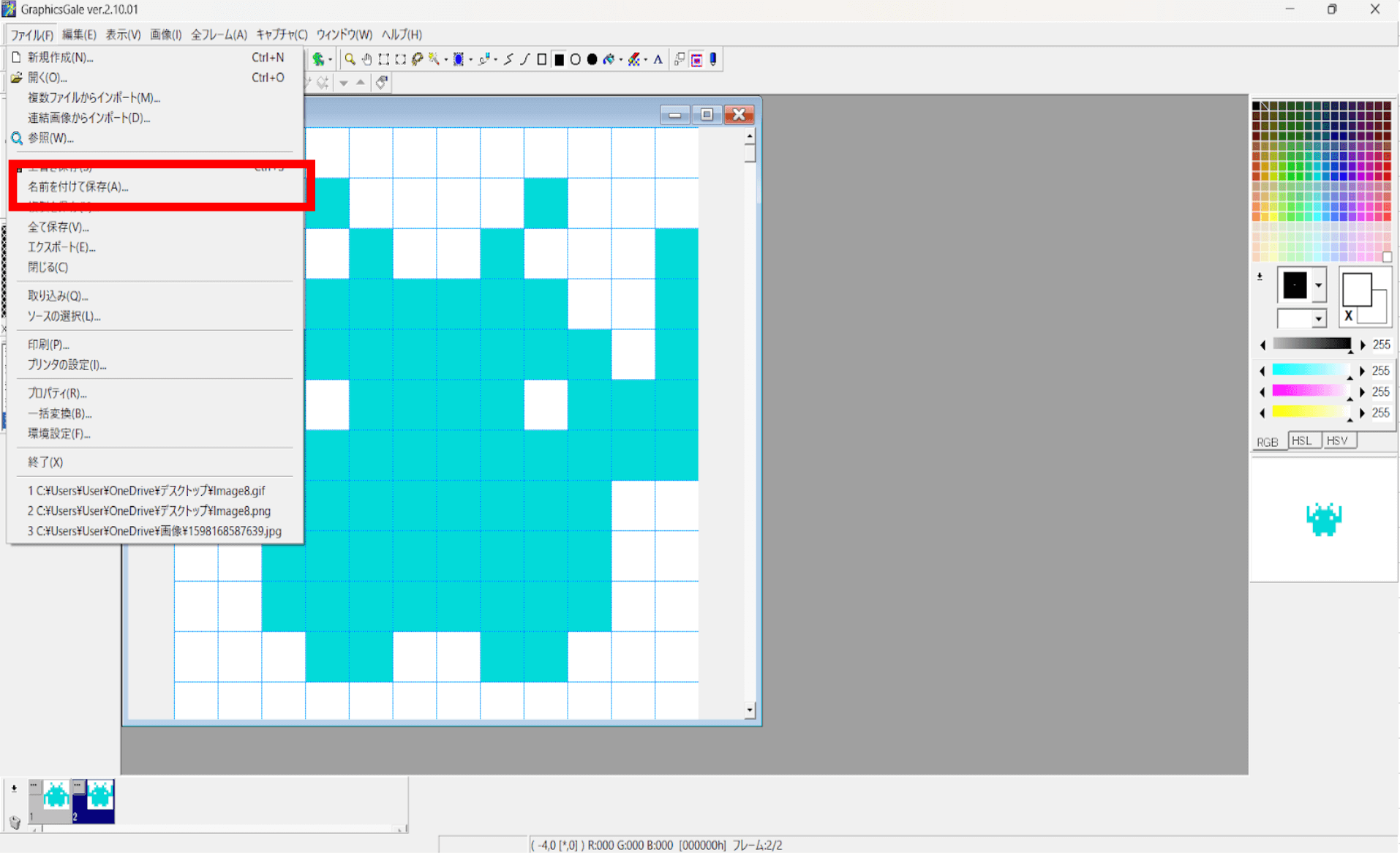Switch to the HSV color tab
This screenshot has height=853, width=1400.
pyautogui.click(x=1338, y=440)
